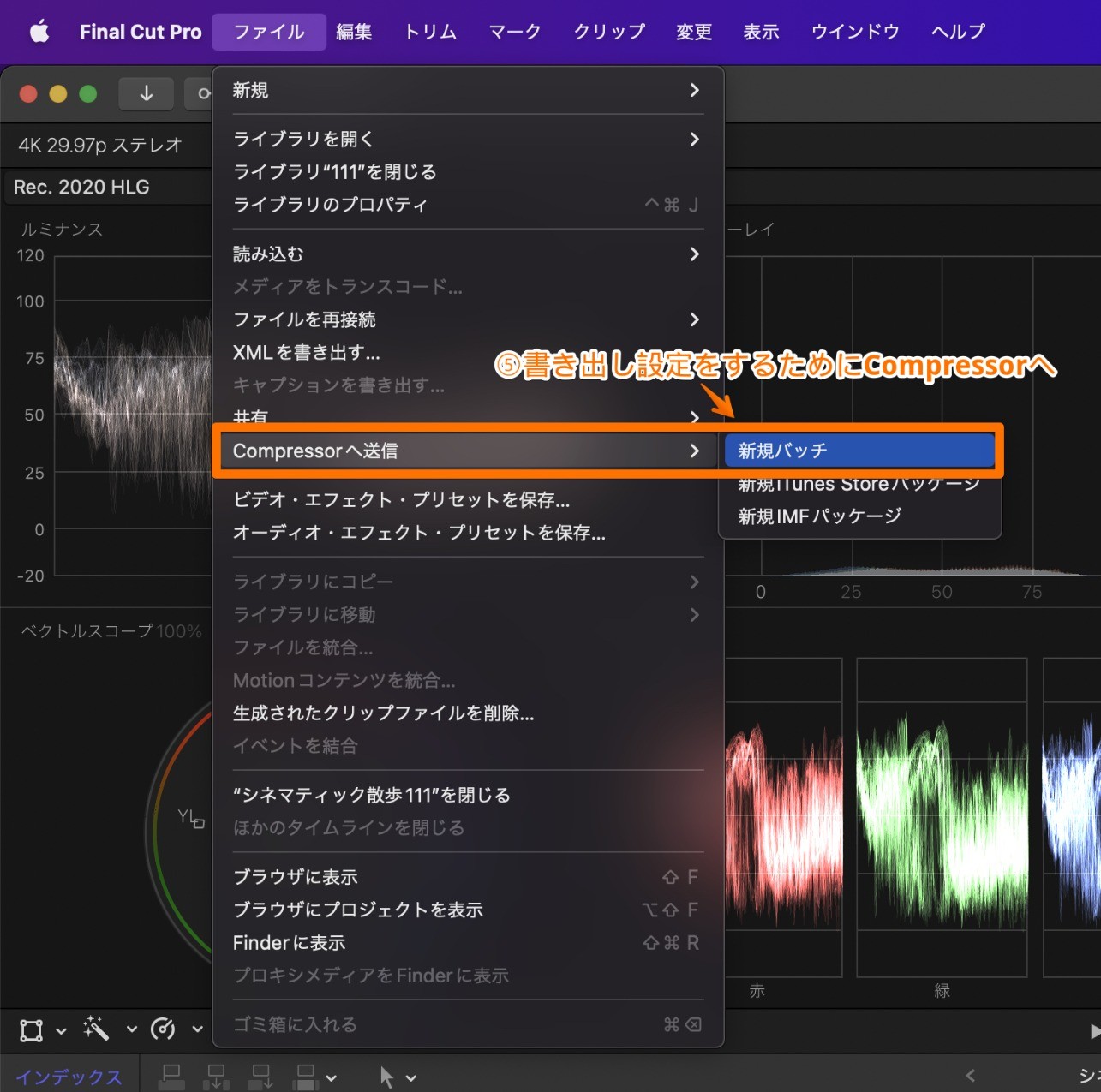Click the disabled ライブラリにコピー item
Viewport: 1101px width, 1092px height.
coord(468,582)
